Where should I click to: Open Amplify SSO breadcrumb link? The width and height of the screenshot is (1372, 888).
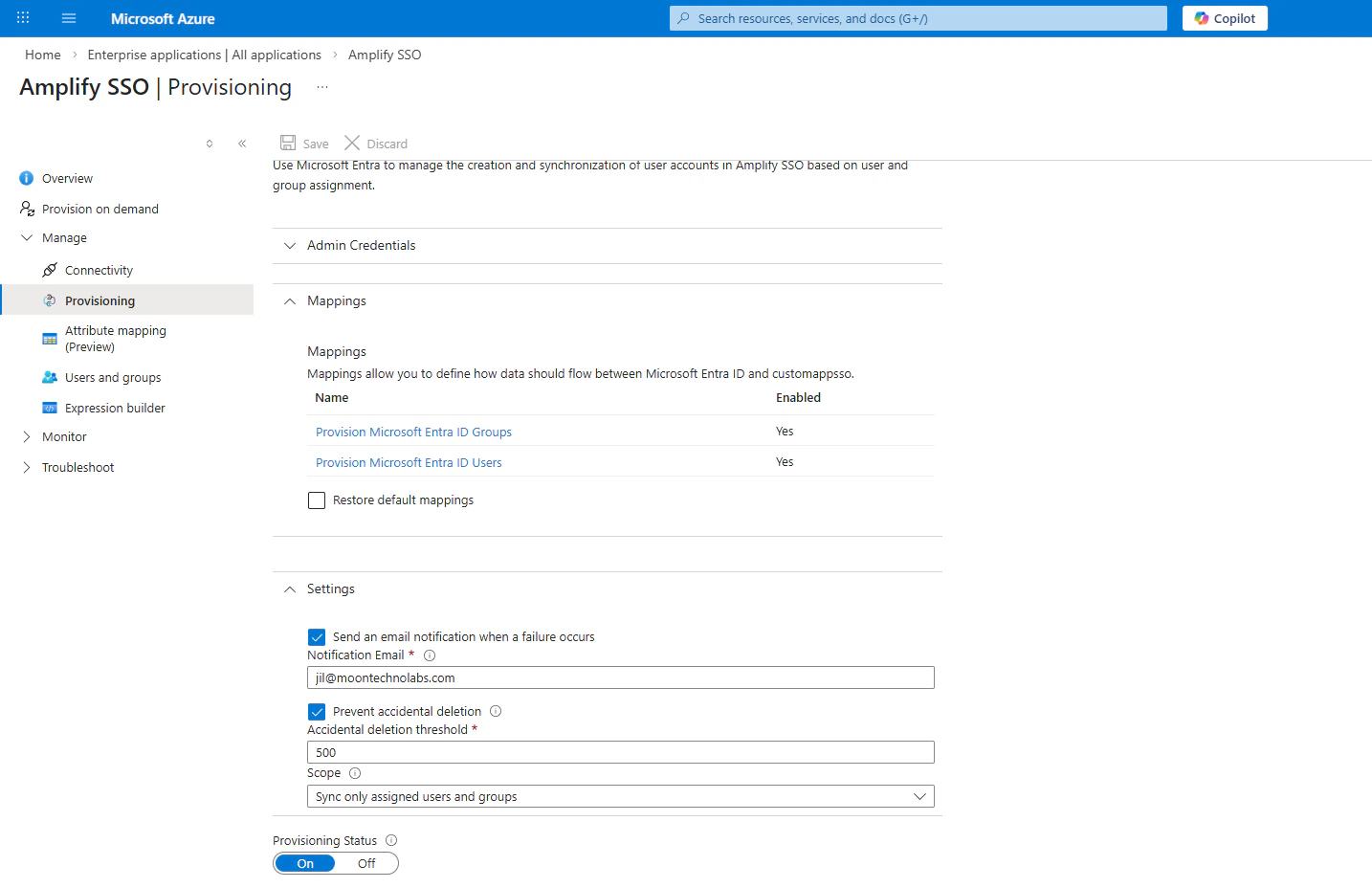pyautogui.click(x=385, y=55)
